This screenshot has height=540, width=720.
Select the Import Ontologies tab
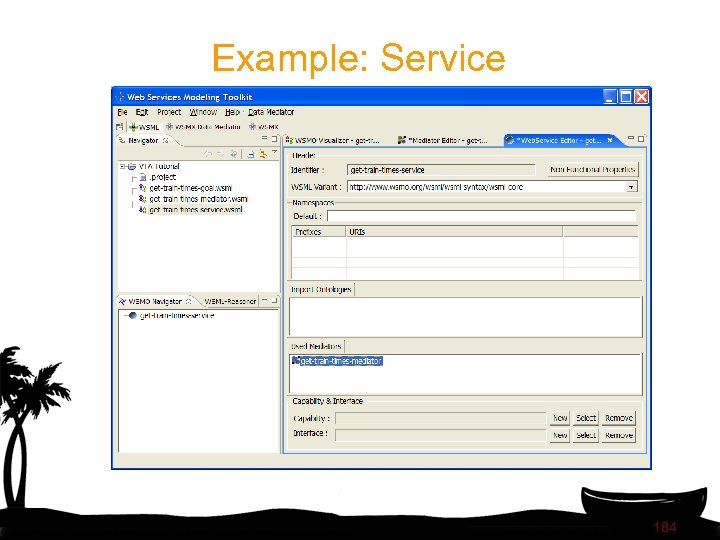click(x=321, y=289)
